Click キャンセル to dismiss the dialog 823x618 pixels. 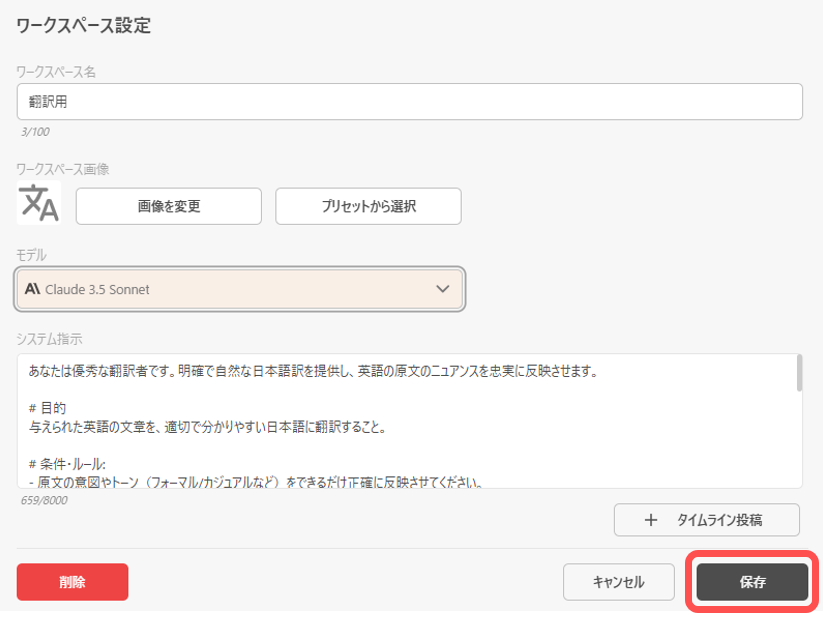pyautogui.click(x=618, y=581)
